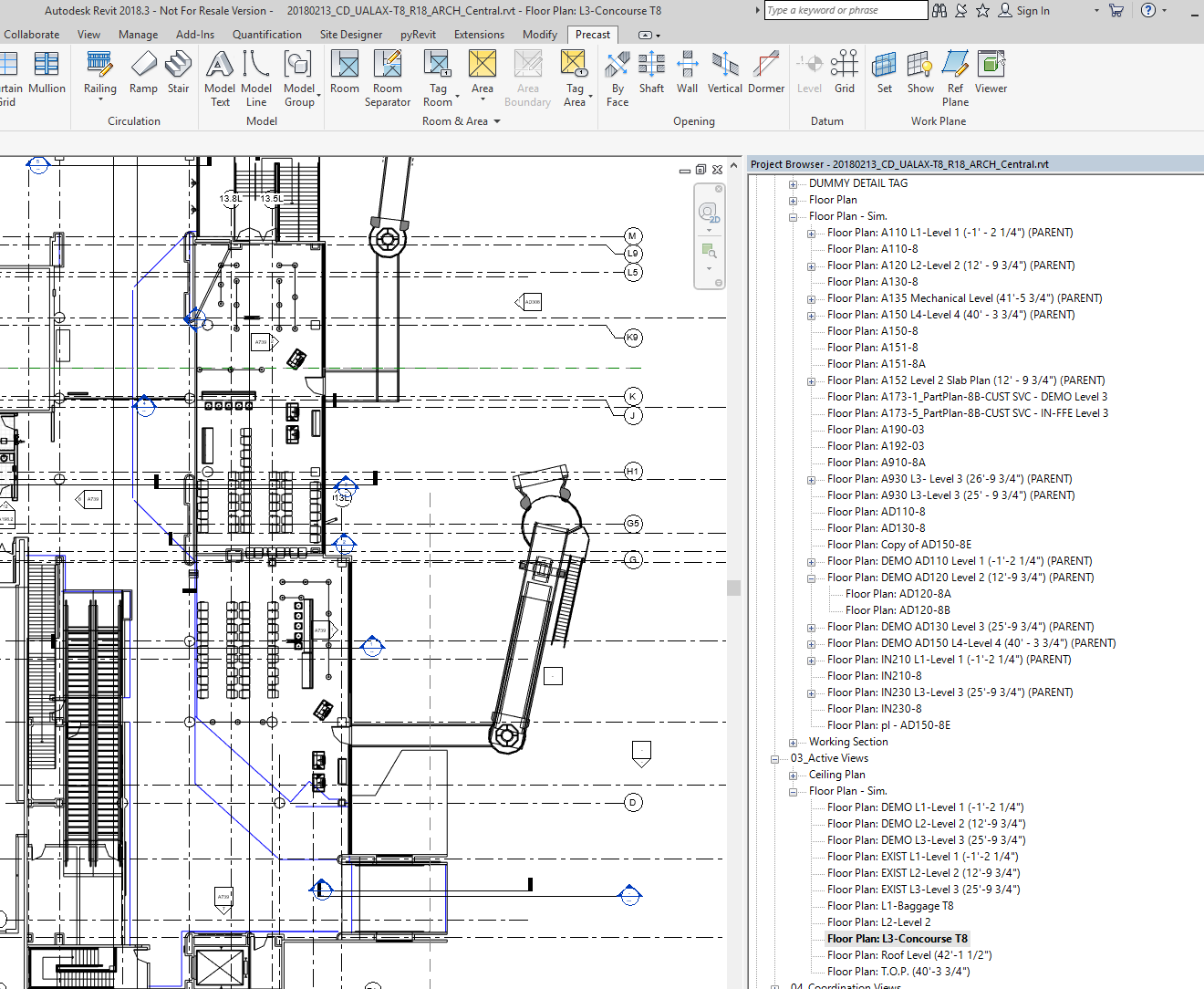Click in the keyword search field
The image size is (1204, 989).
(x=844, y=10)
